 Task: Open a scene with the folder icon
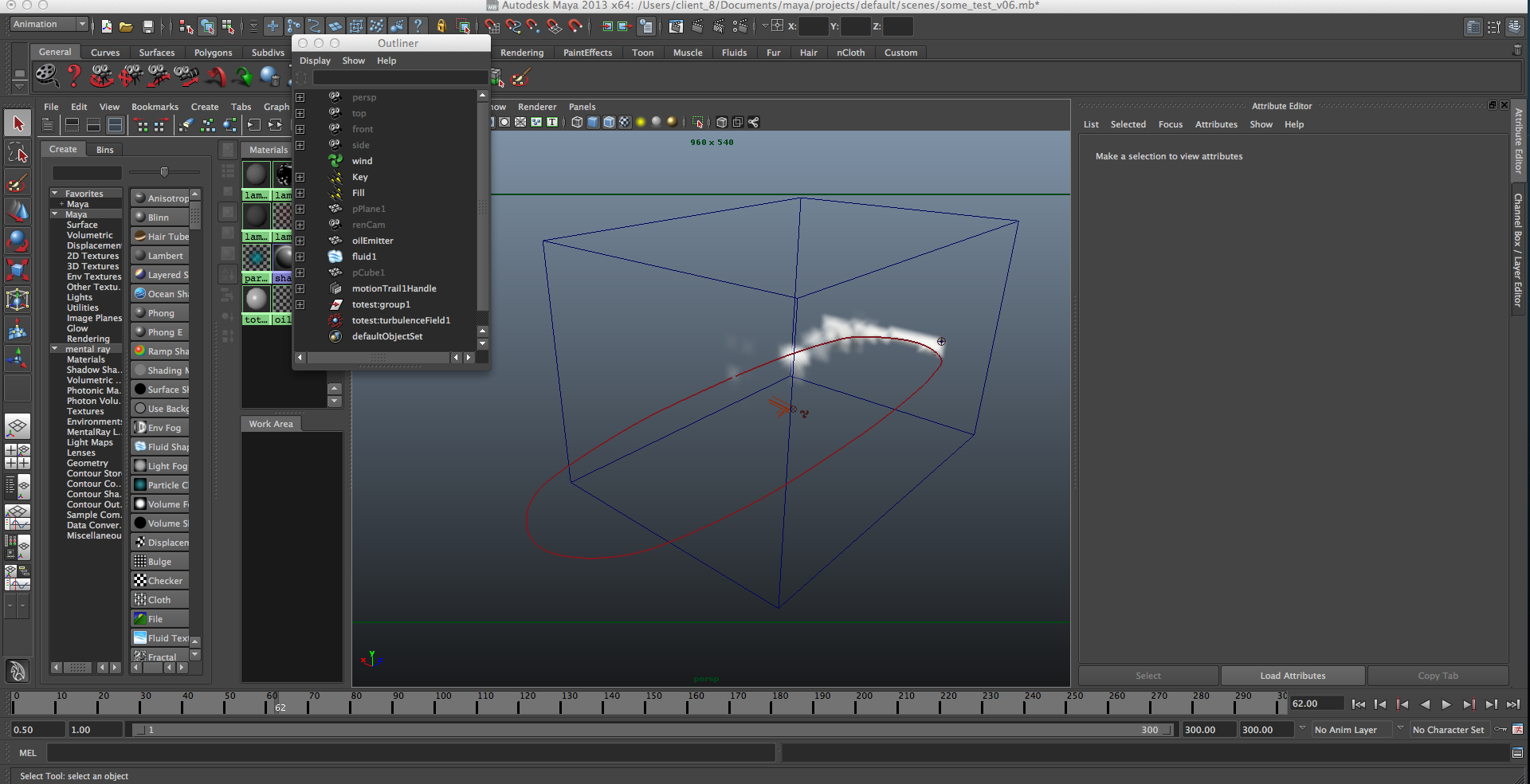coord(126,26)
